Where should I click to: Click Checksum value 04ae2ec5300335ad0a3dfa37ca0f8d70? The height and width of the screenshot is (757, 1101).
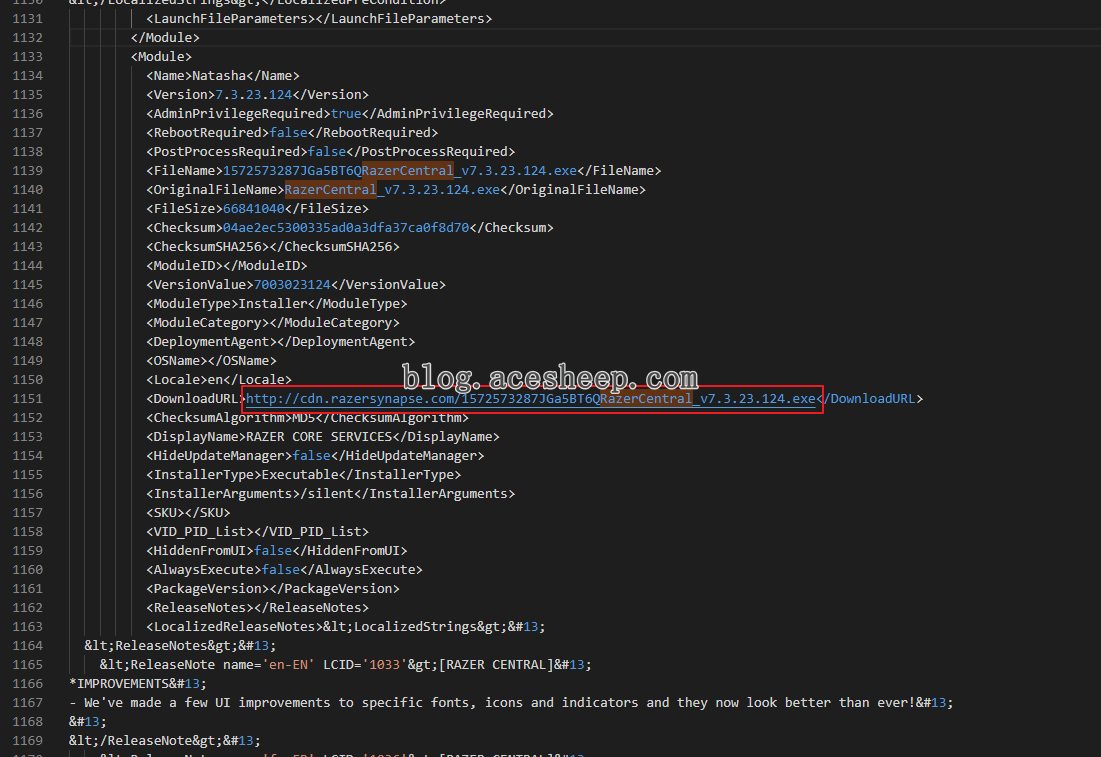click(x=345, y=228)
